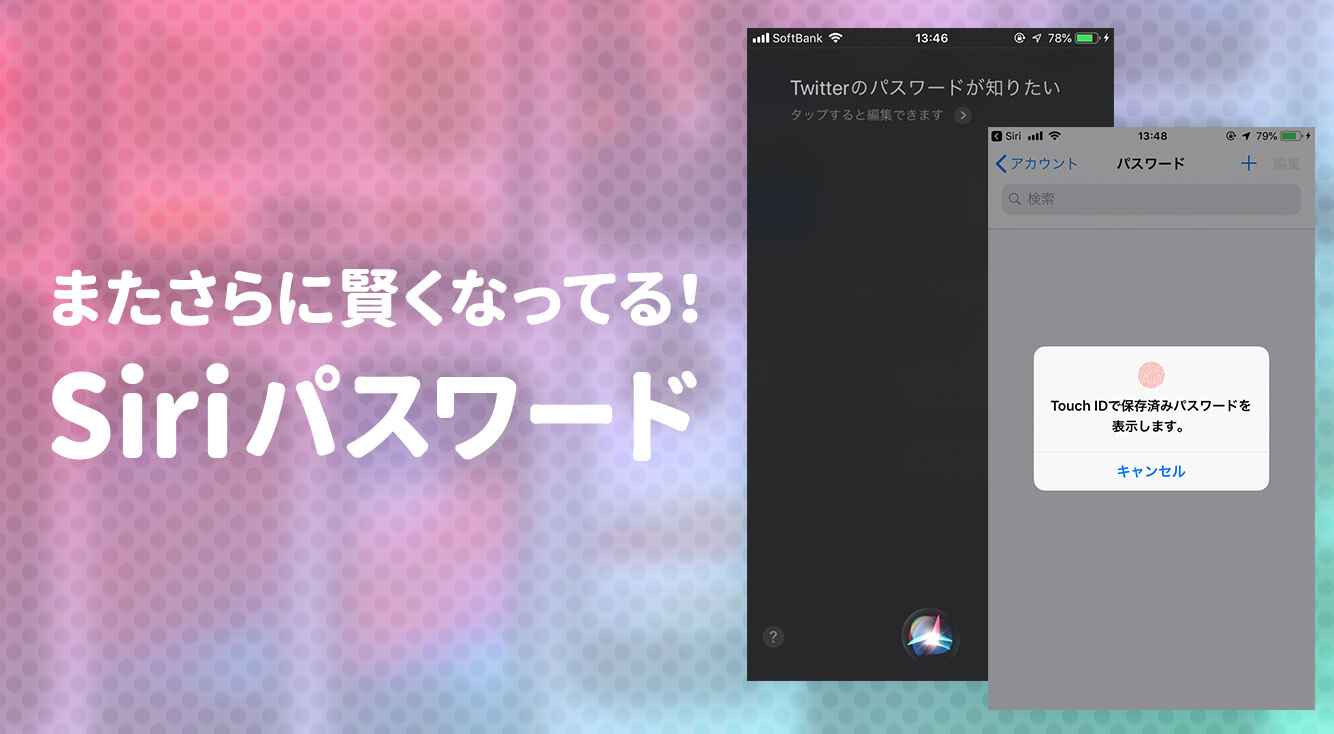Tap Wi-Fi icon in Siri screen status bar
This screenshot has height=734, width=1334.
[836, 38]
